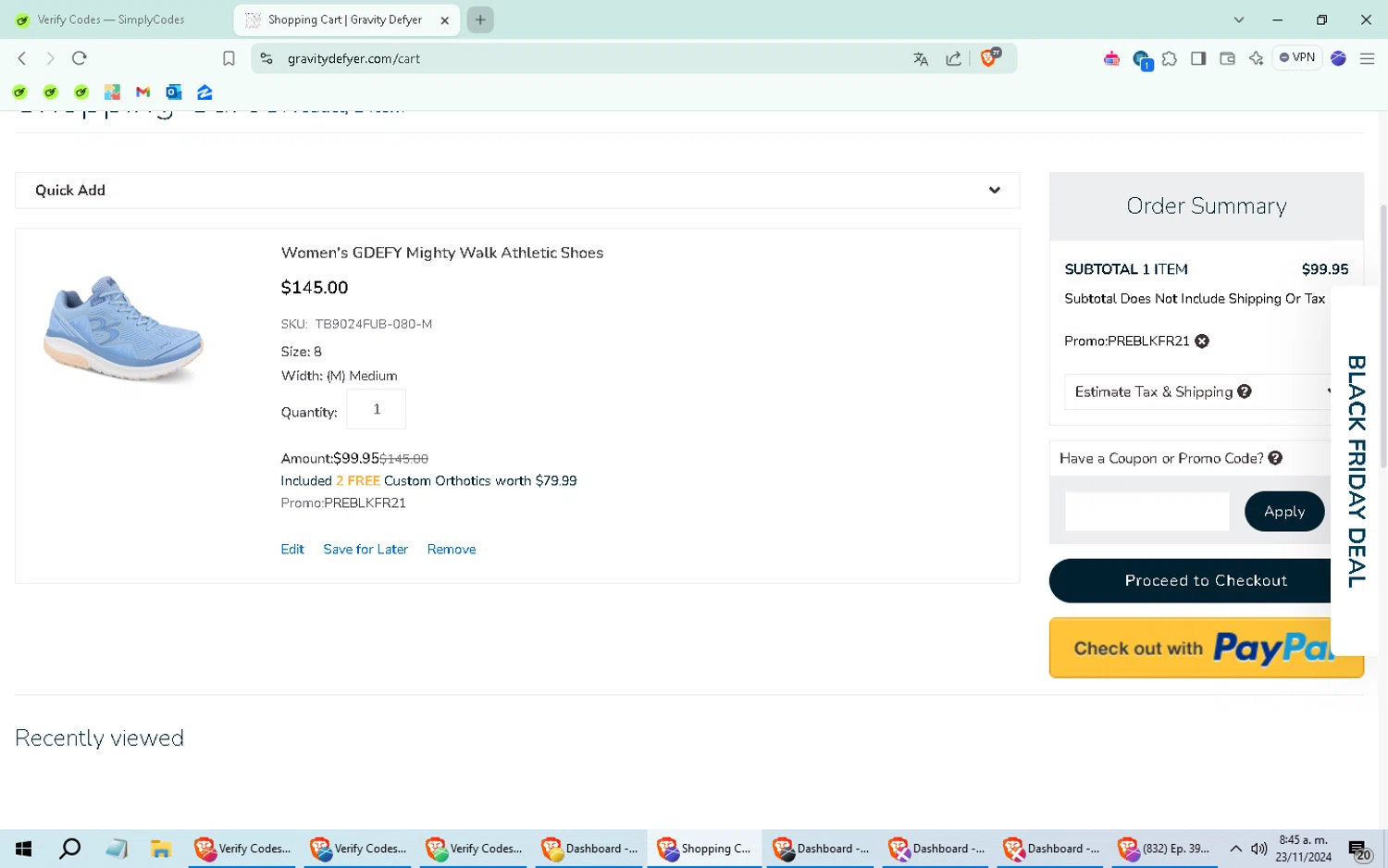Open the notifications center icon
Image resolution: width=1388 pixels, height=868 pixels.
pos(1359,849)
